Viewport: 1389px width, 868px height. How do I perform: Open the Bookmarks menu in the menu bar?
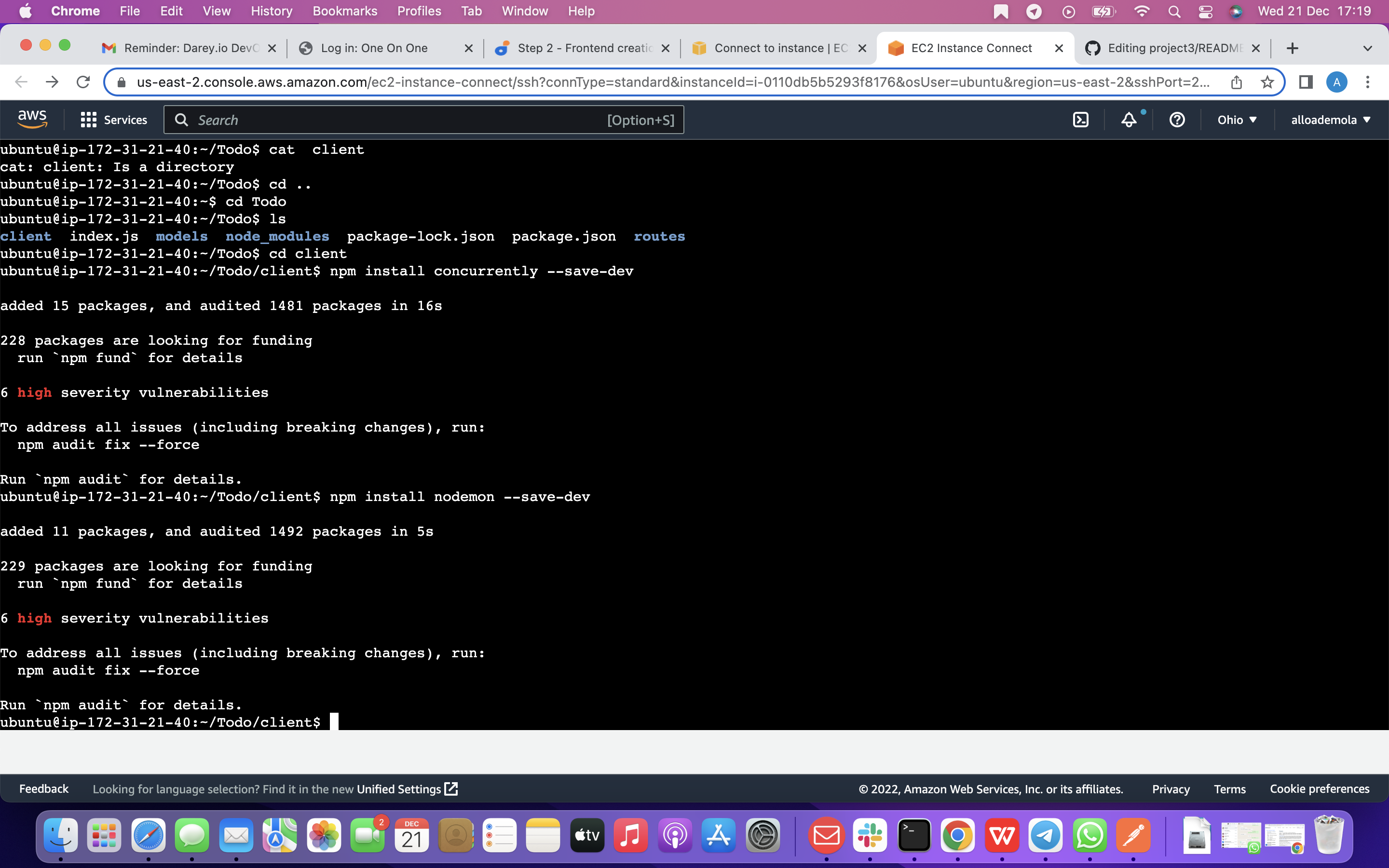[345, 11]
